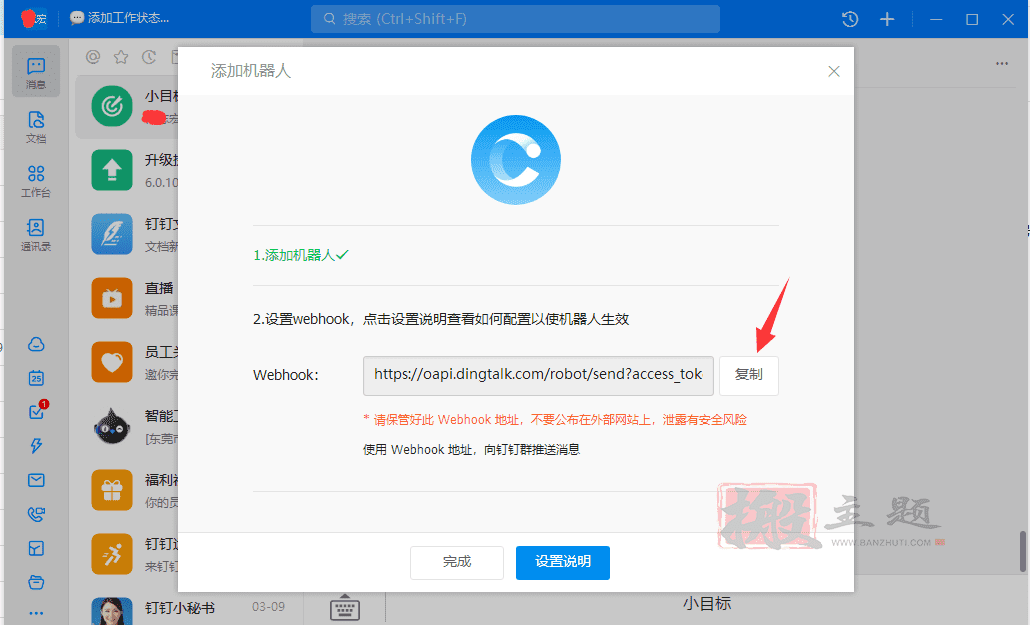Open the phone call icon in sidebar
Image resolution: width=1030 pixels, height=625 pixels.
coord(36,514)
